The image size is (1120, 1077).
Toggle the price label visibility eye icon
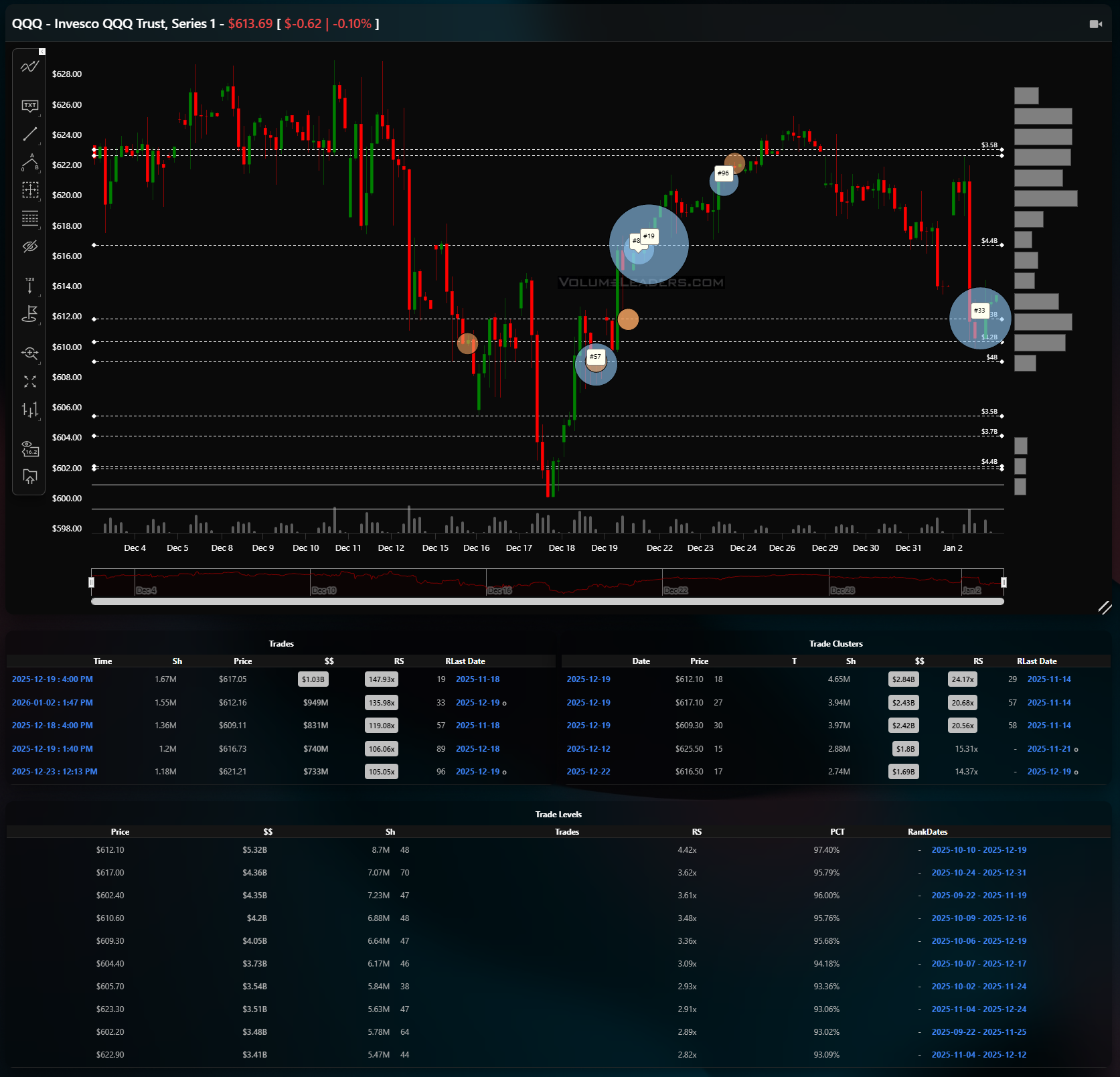click(x=30, y=448)
